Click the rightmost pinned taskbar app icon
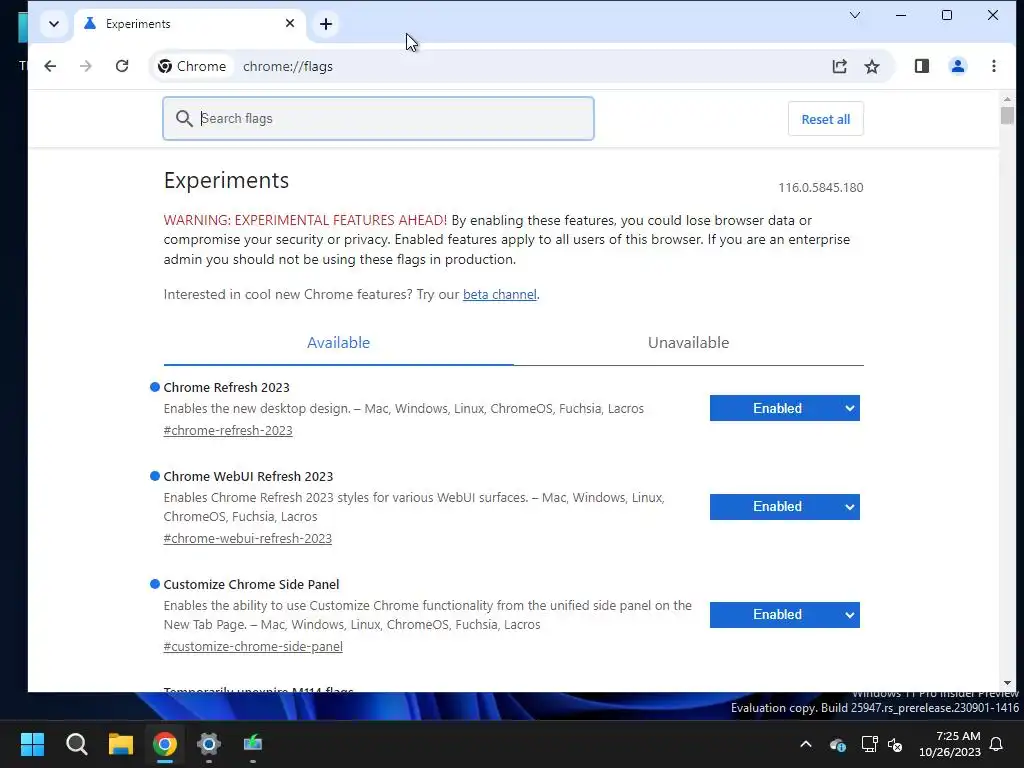The width and height of the screenshot is (1024, 768). coord(253,744)
